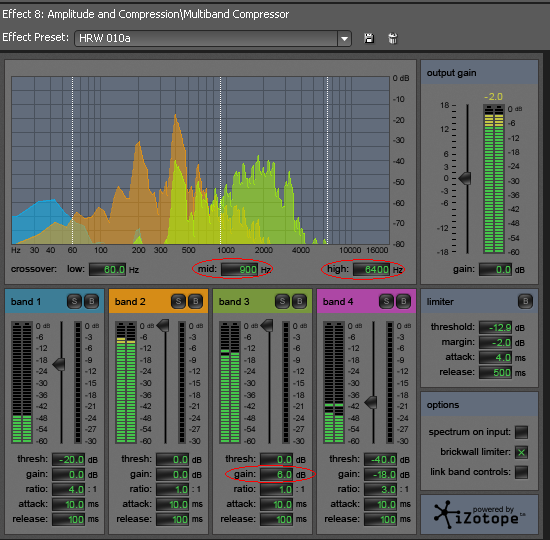Viewport: 550px width, 540px height.
Task: Bypass the limiter with B button
Action: tap(525, 301)
